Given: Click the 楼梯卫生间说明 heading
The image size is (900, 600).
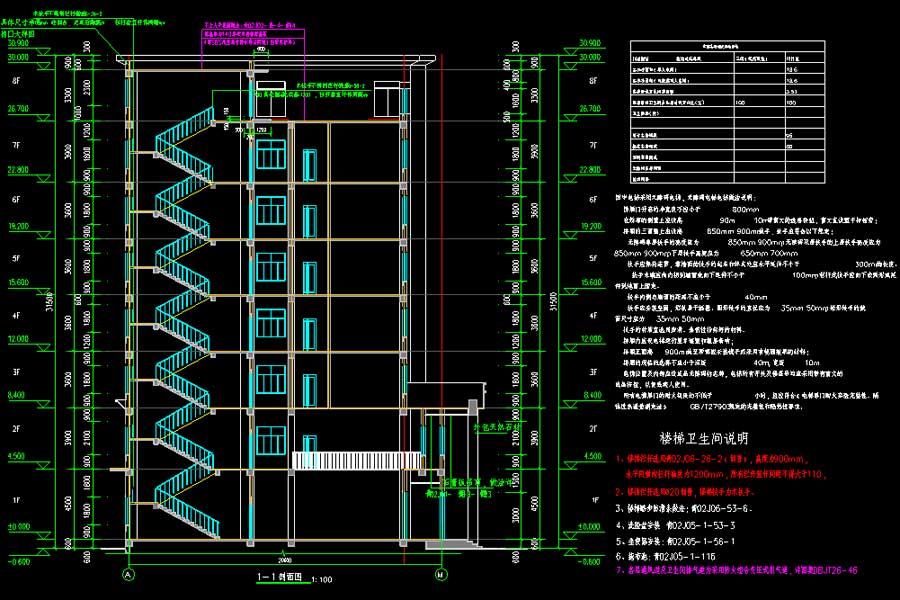Looking at the screenshot, I should click(704, 439).
